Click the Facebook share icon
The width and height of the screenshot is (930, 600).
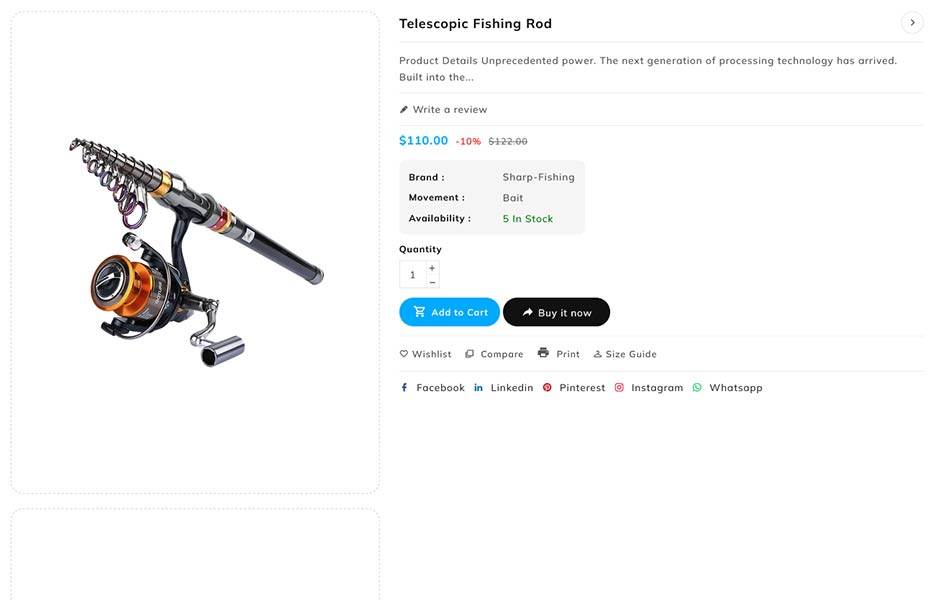click(x=404, y=388)
